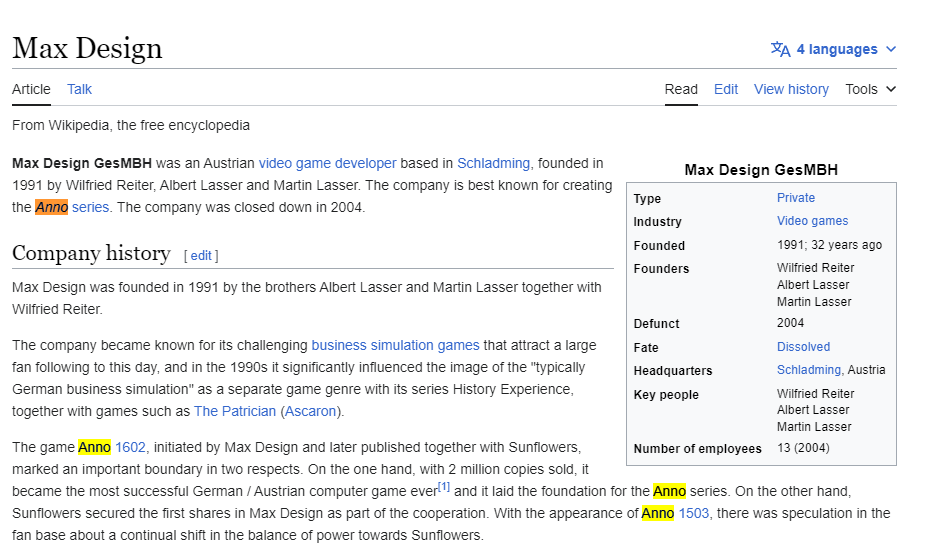This screenshot has width=926, height=545.
Task: Click the Founders label in infobox
Action: (661, 269)
